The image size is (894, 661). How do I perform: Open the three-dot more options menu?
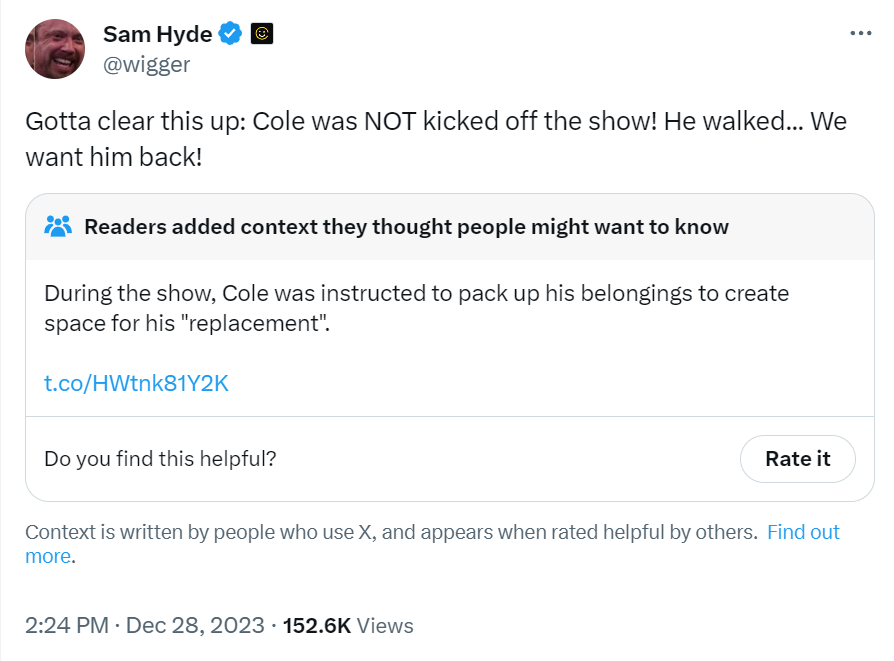point(860,33)
